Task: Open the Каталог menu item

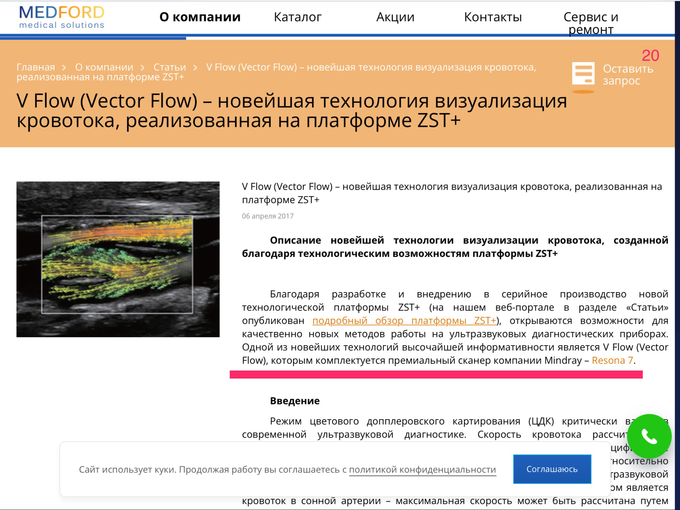Action: [298, 17]
